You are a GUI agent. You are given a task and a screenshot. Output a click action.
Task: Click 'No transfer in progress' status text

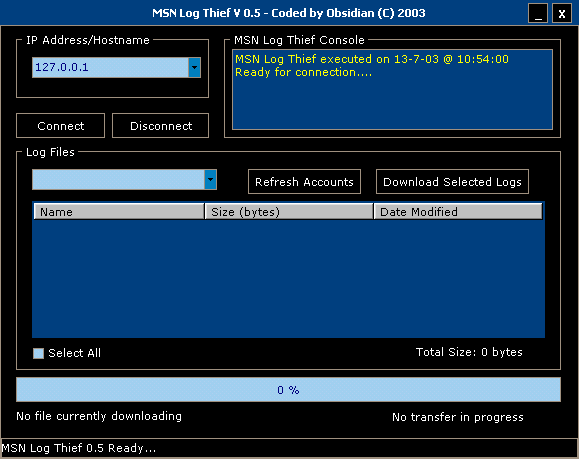pos(458,417)
